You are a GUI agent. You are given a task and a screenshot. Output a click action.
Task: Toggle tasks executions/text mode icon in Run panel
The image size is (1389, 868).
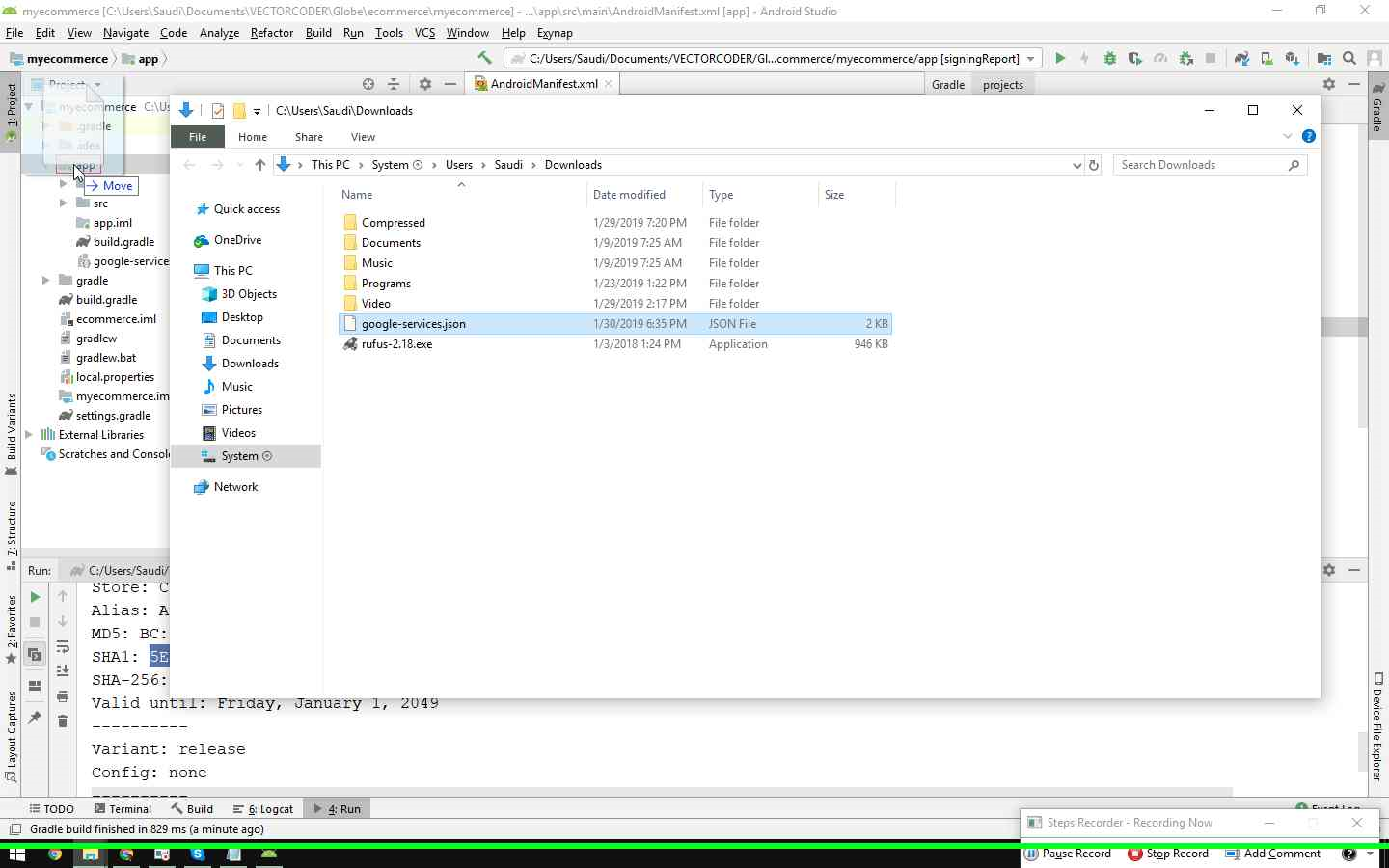click(x=35, y=655)
